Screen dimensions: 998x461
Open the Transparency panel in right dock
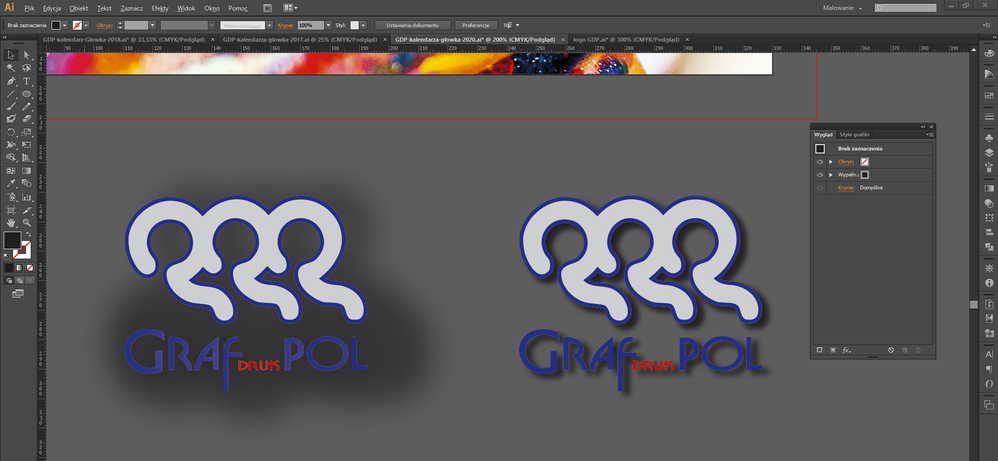(988, 204)
